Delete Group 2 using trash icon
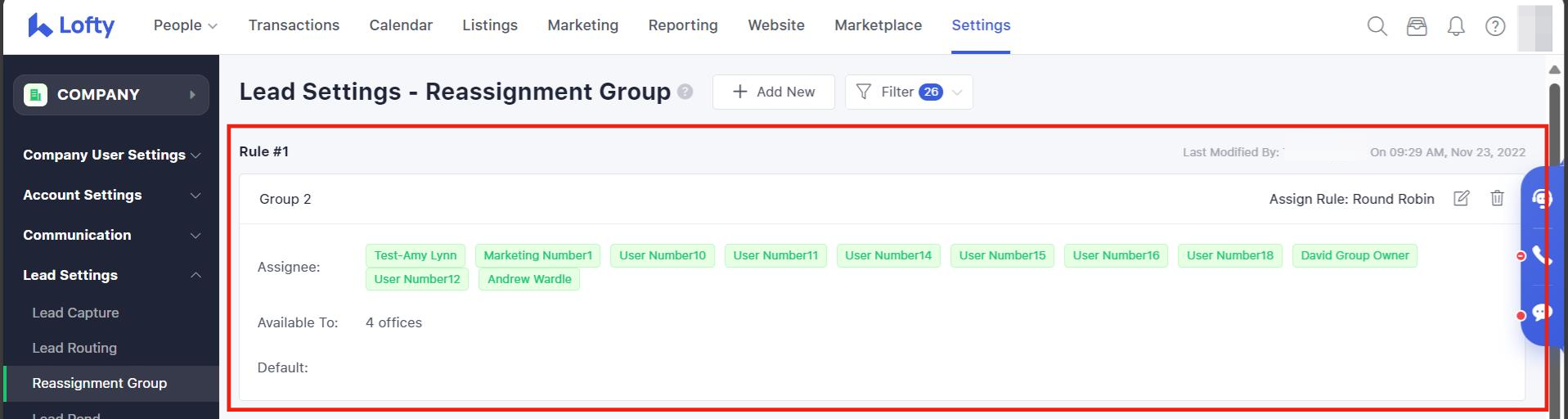The image size is (1568, 419). (x=1497, y=198)
